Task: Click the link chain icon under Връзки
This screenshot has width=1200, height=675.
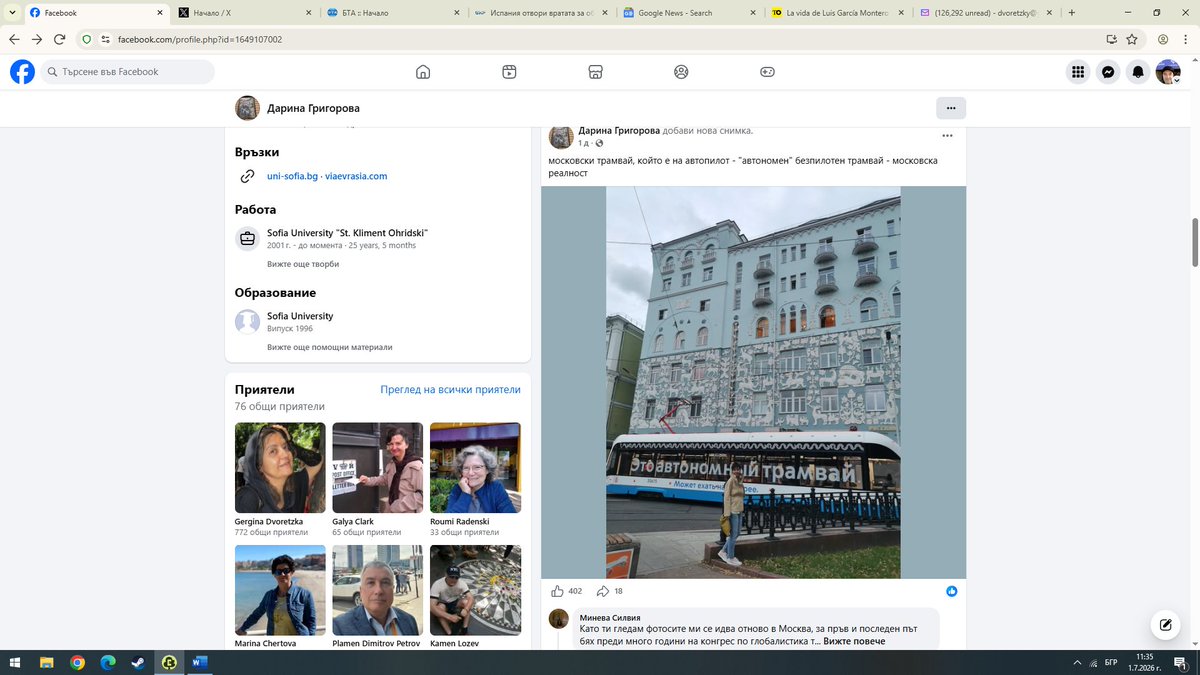Action: (247, 176)
